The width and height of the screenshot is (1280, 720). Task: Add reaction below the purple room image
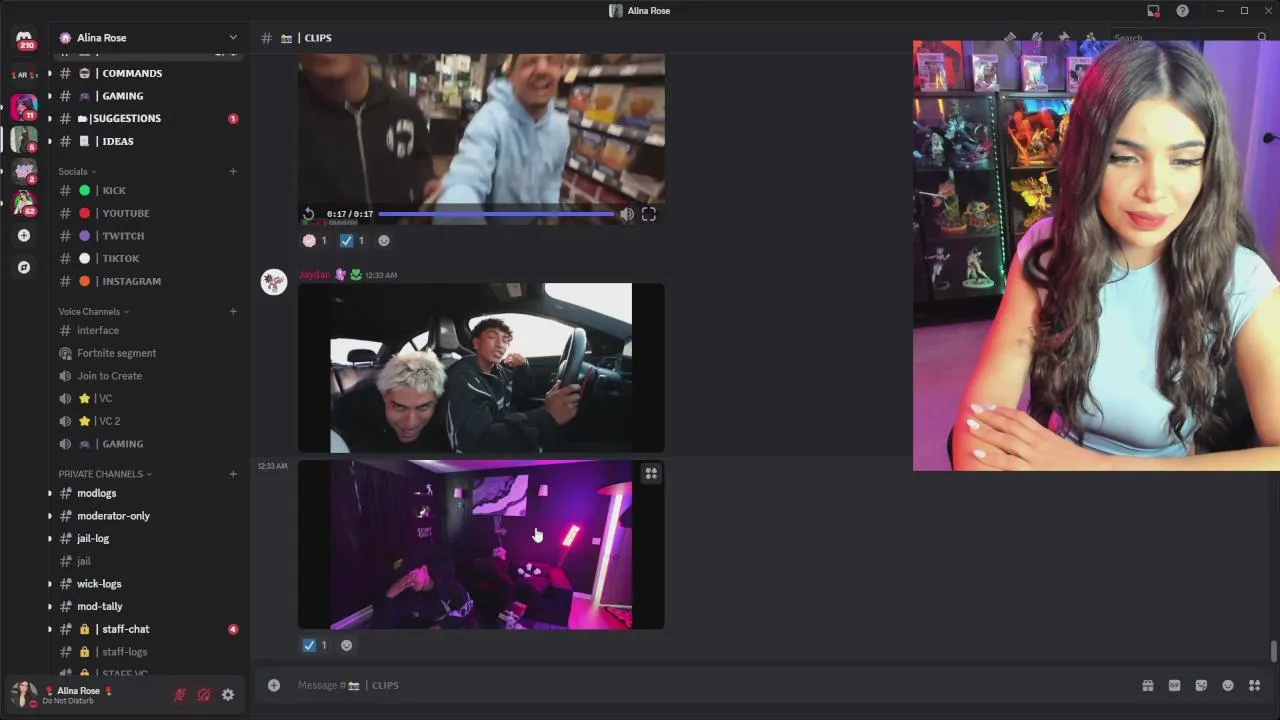346,645
